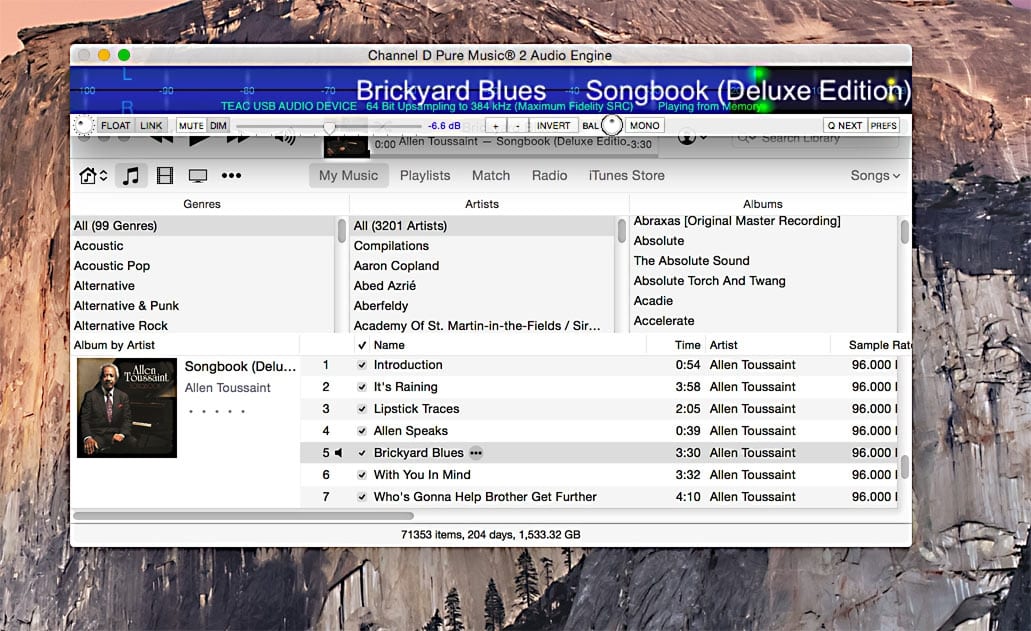Viewport: 1031px width, 631px height.
Task: Click the Songbook album cover thumbnail
Action: click(127, 408)
